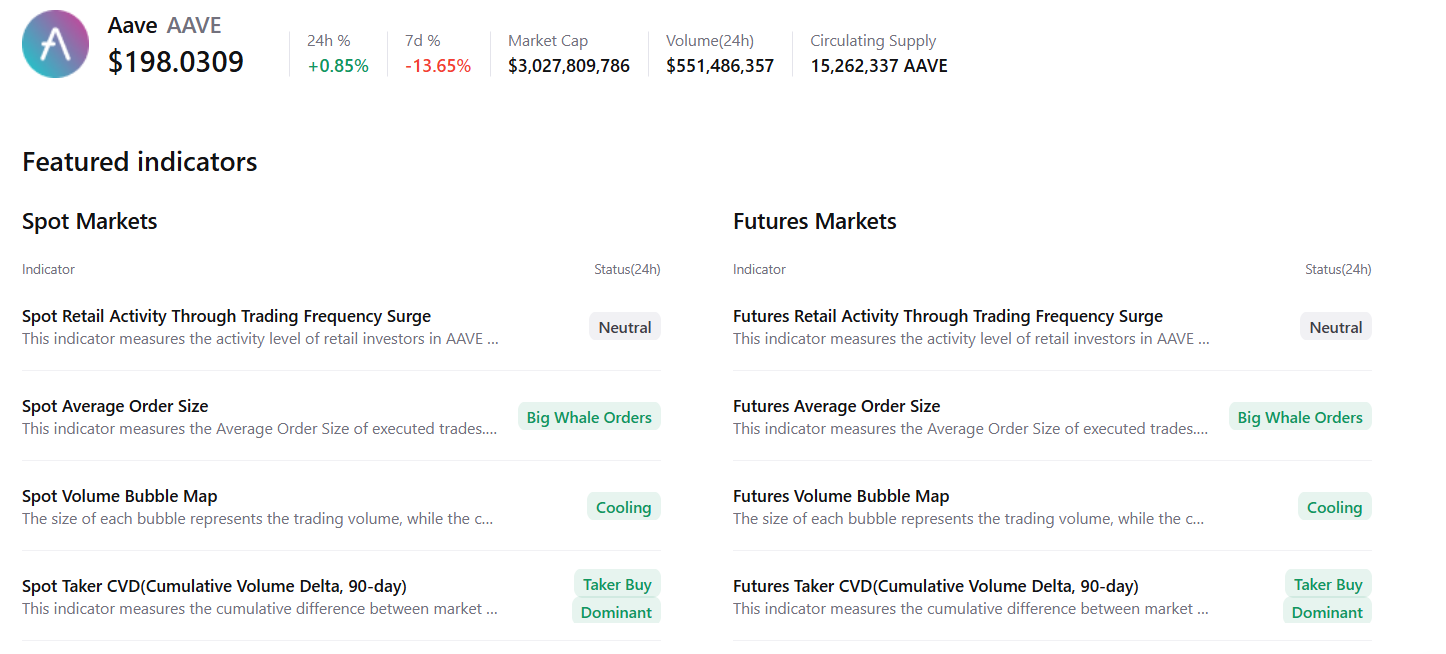Click the $198.0309 price display
1446x654 pixels.
pyautogui.click(x=175, y=62)
